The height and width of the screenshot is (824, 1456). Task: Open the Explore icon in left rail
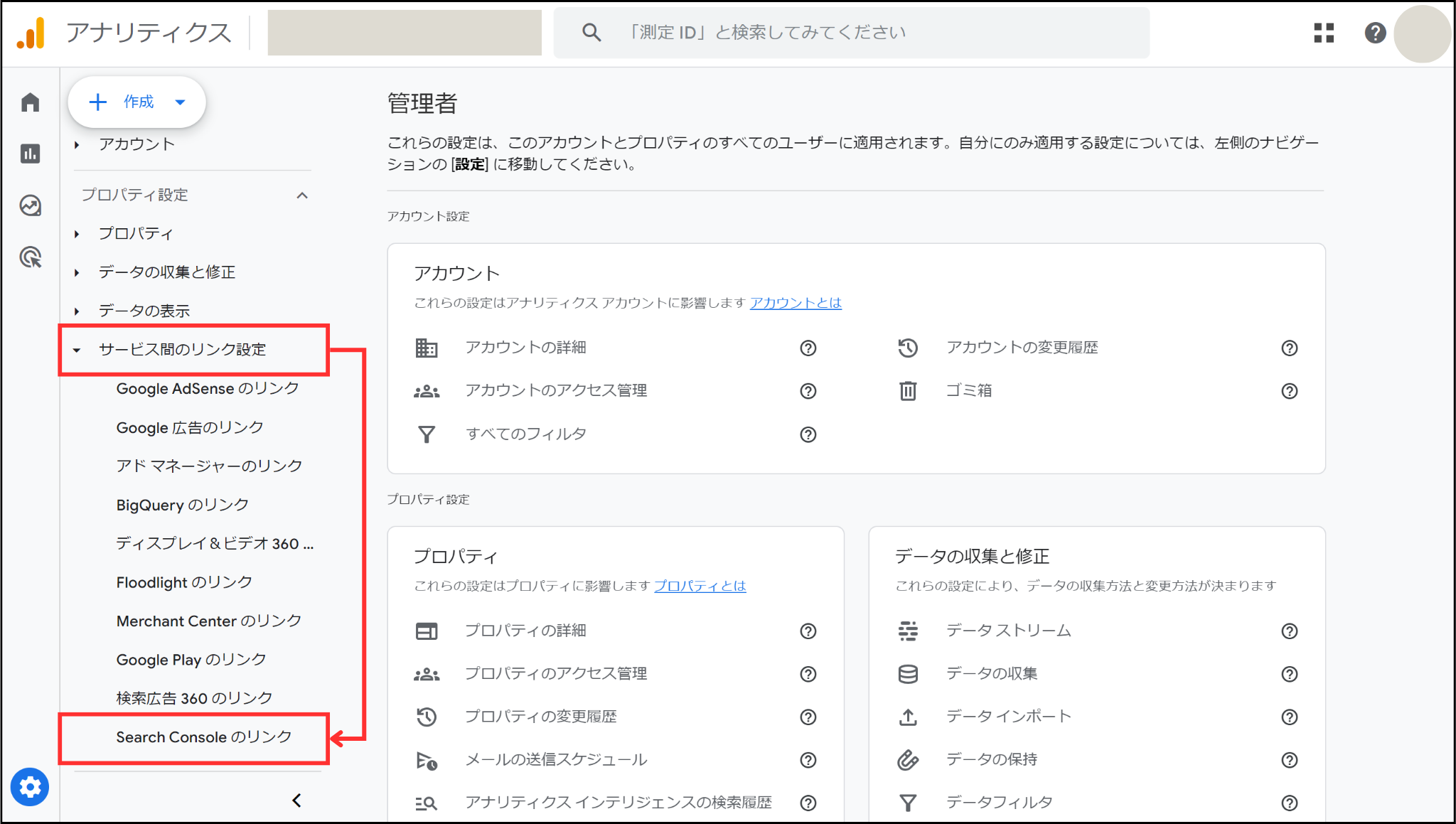point(30,205)
